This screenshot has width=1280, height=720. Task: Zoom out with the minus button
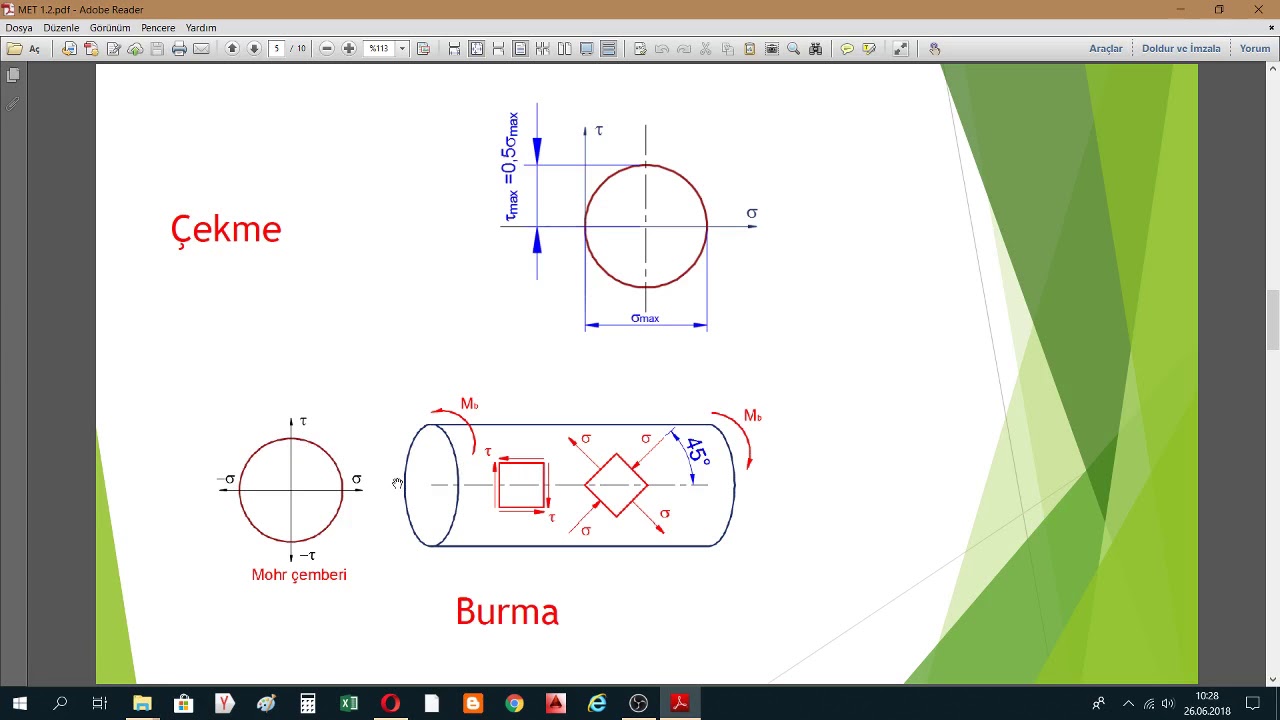pos(327,48)
